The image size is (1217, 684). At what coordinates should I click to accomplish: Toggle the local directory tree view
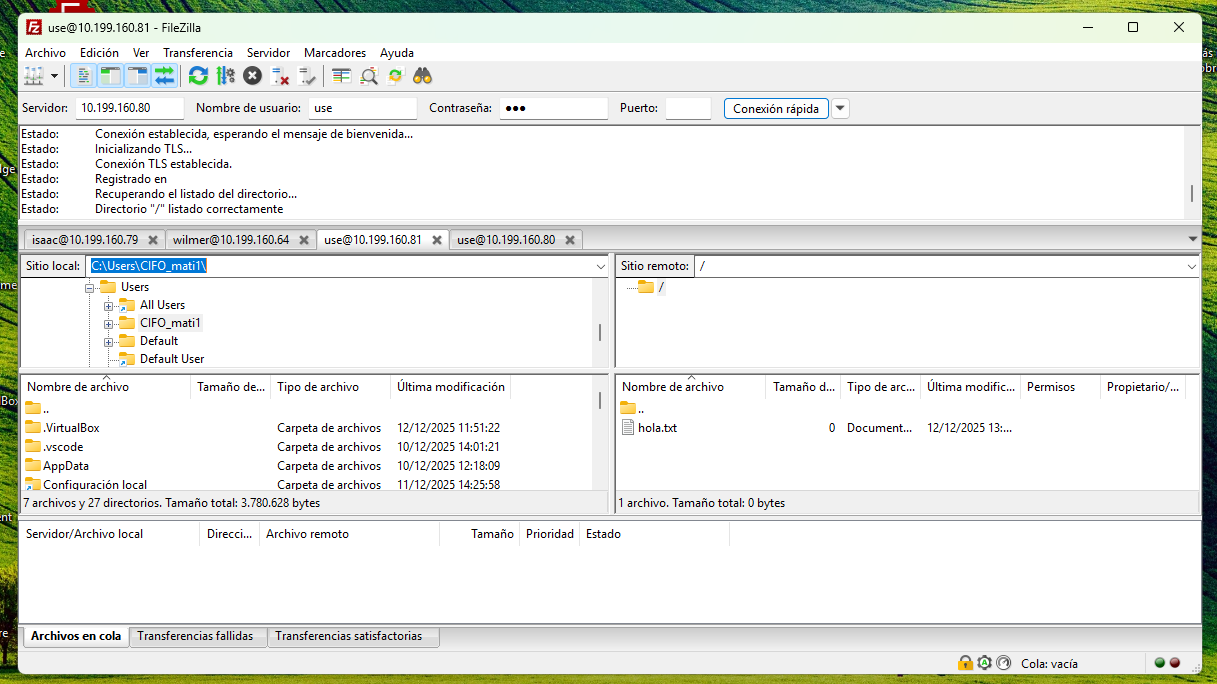(x=110, y=76)
